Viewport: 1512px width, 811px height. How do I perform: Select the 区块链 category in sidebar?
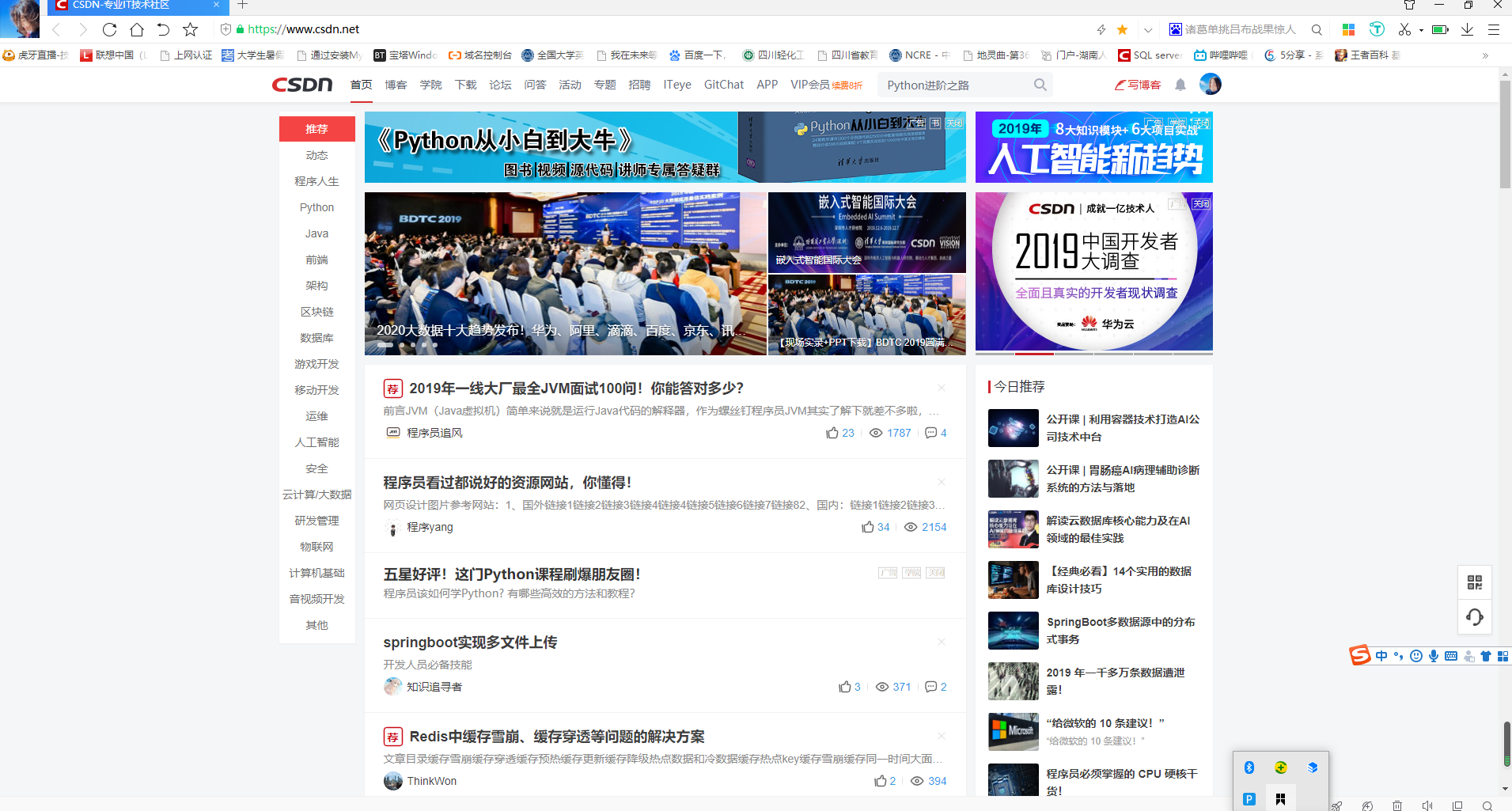(316, 312)
